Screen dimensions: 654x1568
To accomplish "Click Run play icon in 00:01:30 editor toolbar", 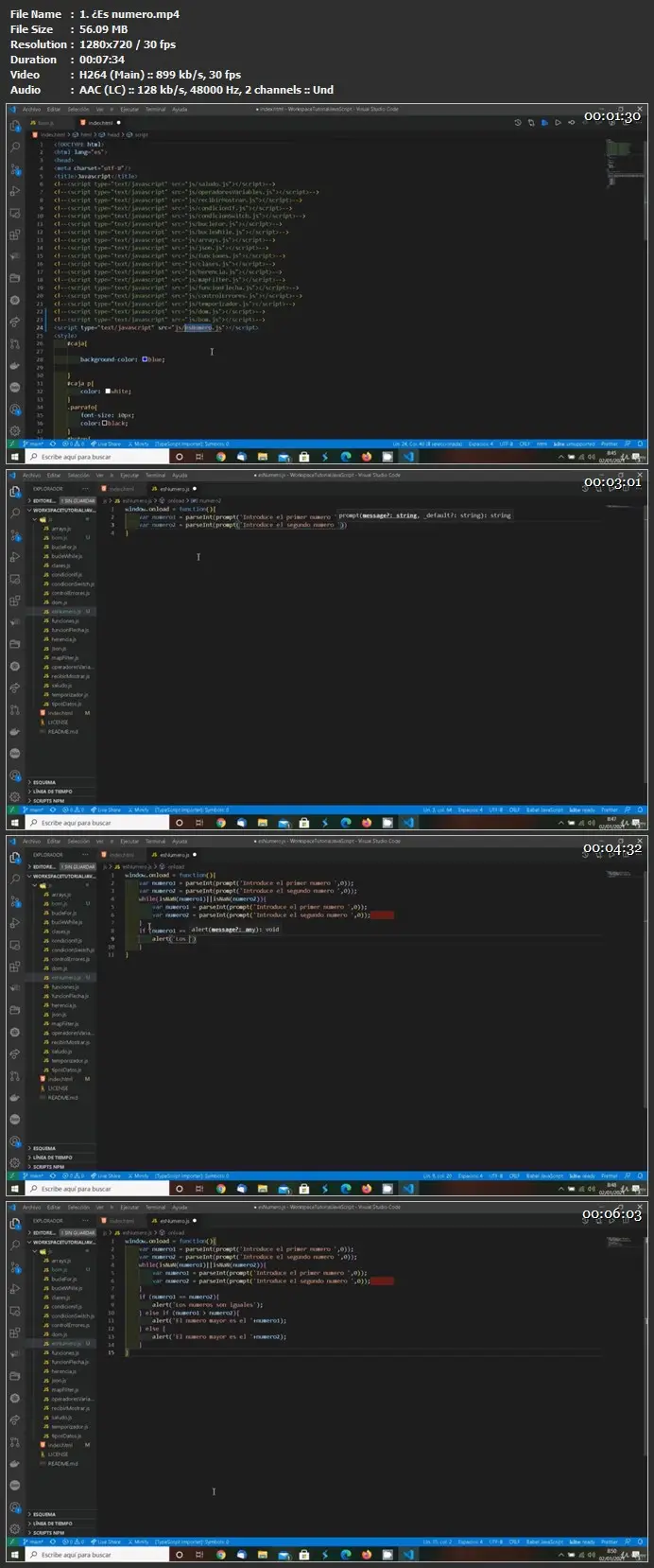I will pos(559,123).
